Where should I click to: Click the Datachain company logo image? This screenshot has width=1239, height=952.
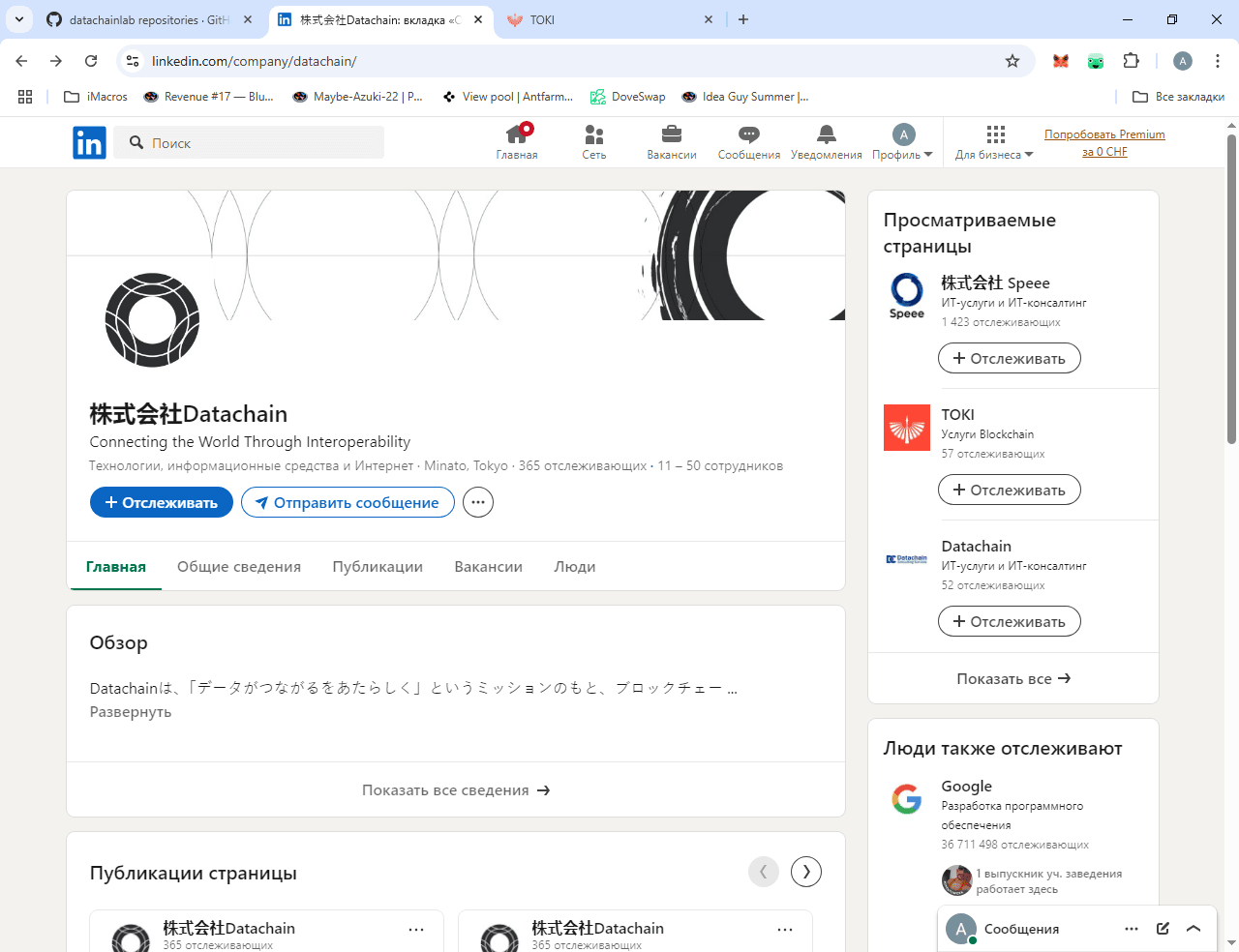coord(152,320)
